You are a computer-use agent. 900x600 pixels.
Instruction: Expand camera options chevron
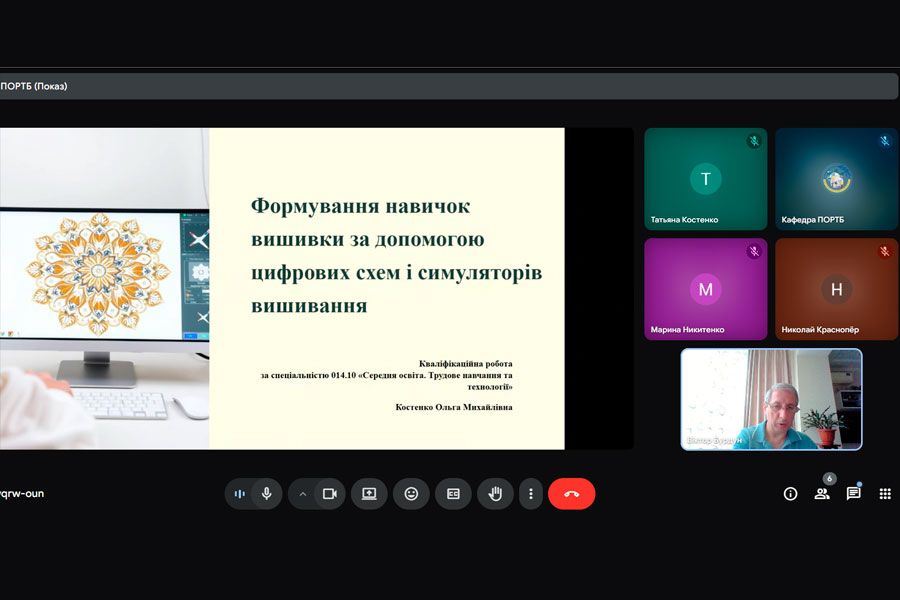coord(303,494)
